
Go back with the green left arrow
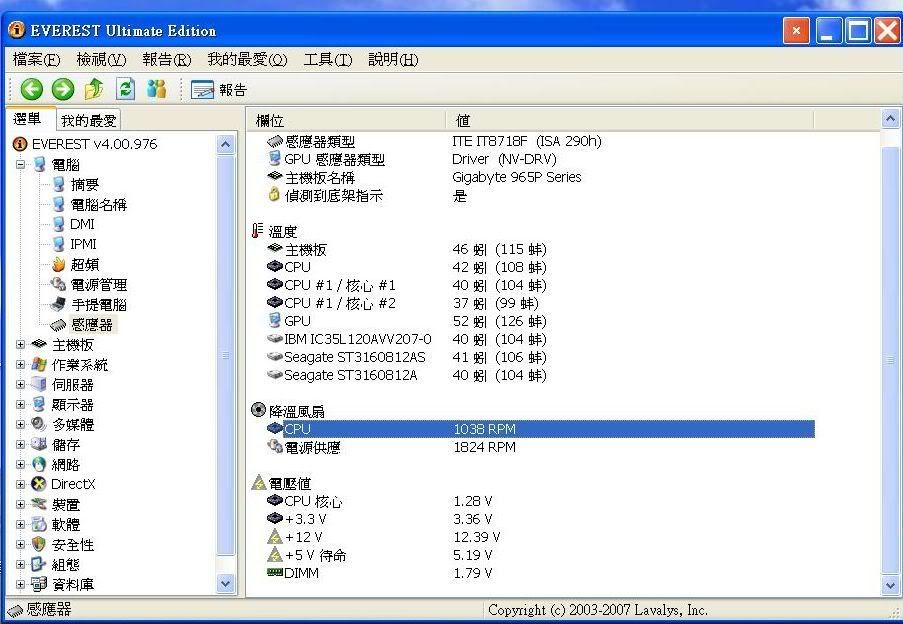[x=32, y=89]
